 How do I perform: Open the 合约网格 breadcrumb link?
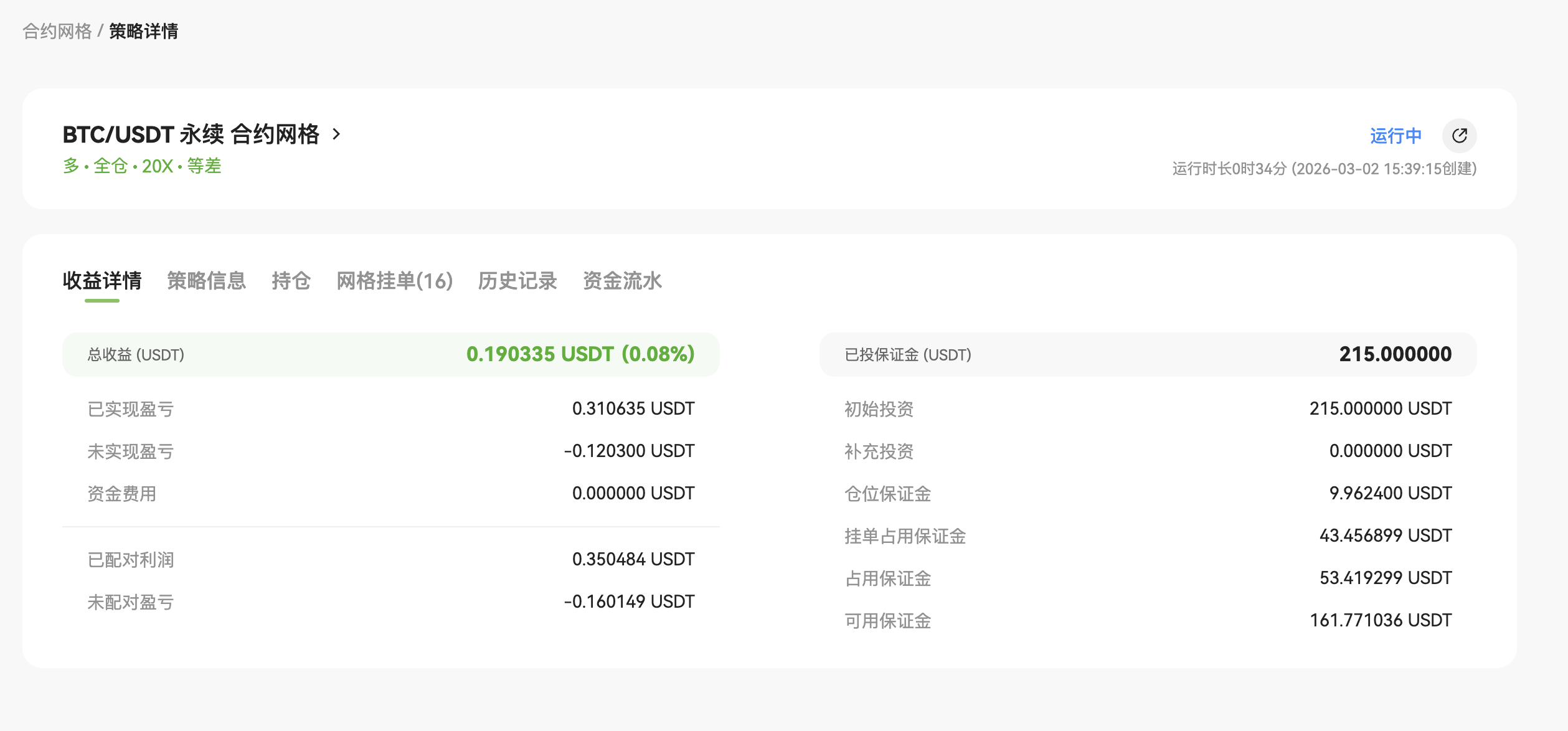tap(57, 31)
